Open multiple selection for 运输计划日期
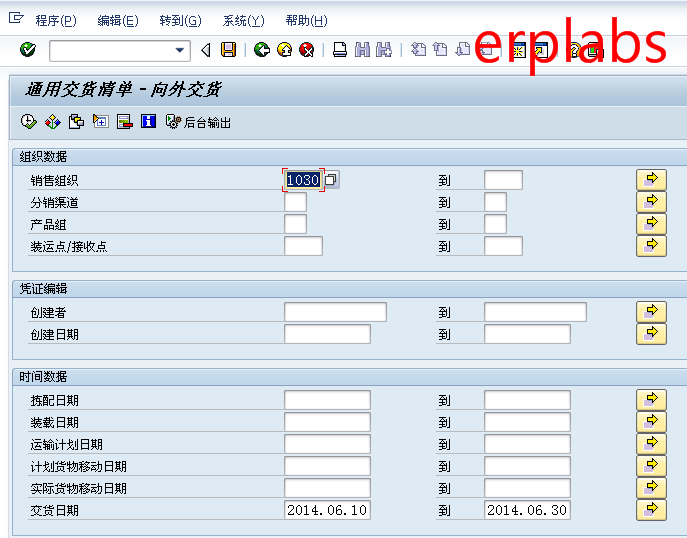This screenshot has width=687, height=538. [651, 444]
